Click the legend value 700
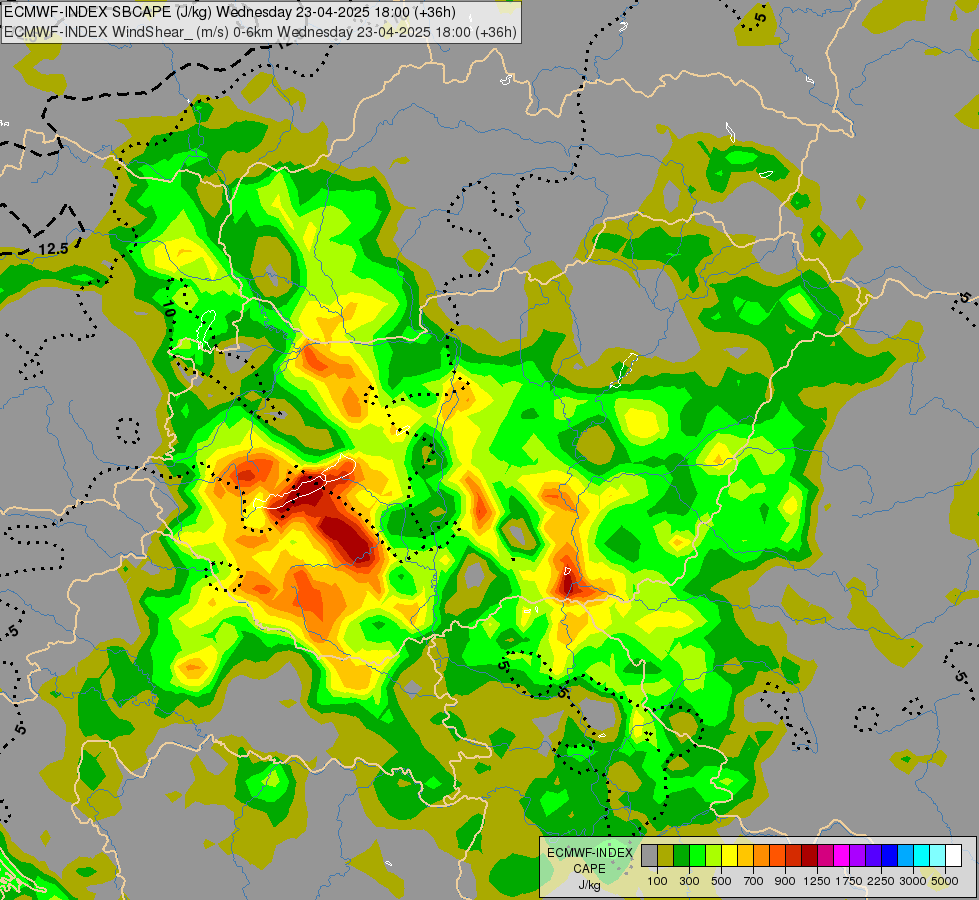The height and width of the screenshot is (900, 979). [x=754, y=881]
